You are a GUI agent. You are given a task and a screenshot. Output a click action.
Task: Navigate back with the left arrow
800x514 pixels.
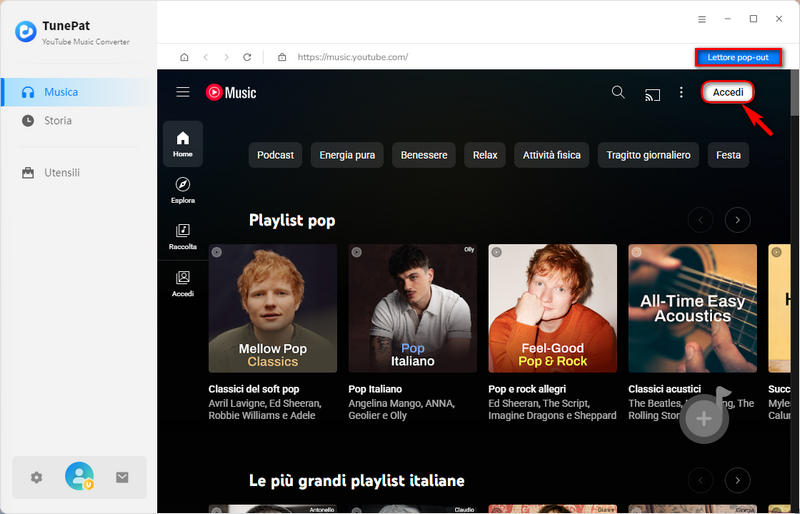coord(206,57)
